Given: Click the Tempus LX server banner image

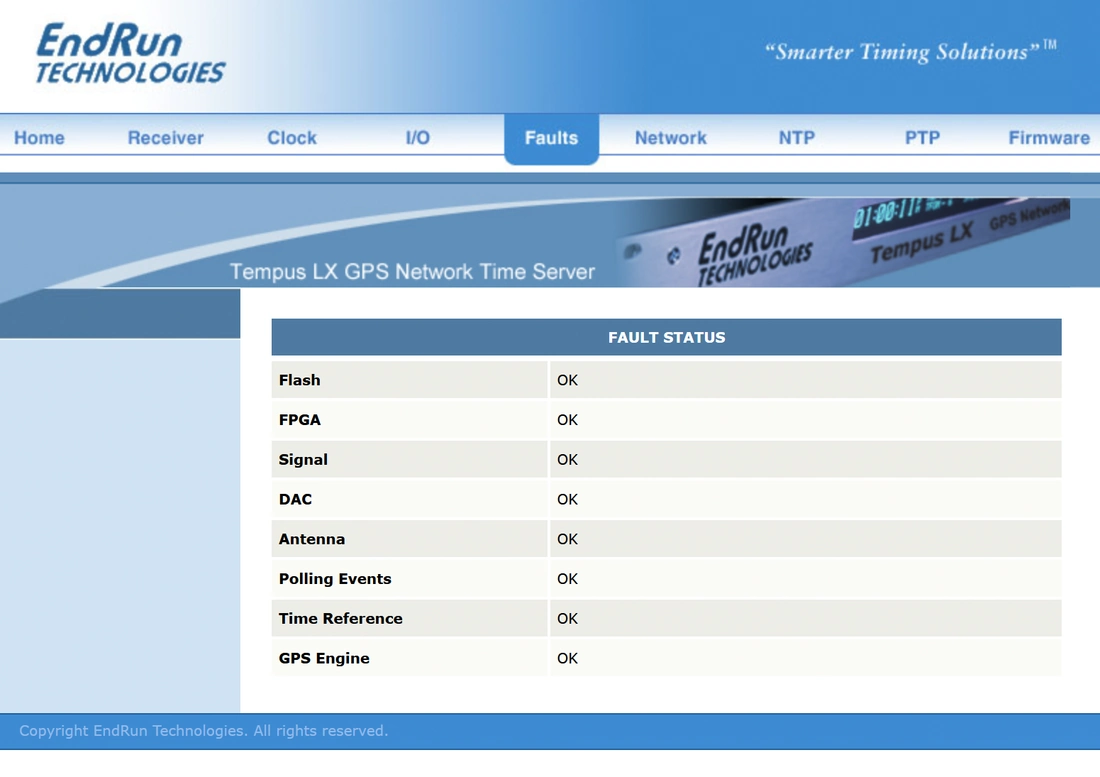Looking at the screenshot, I should click(x=842, y=242).
